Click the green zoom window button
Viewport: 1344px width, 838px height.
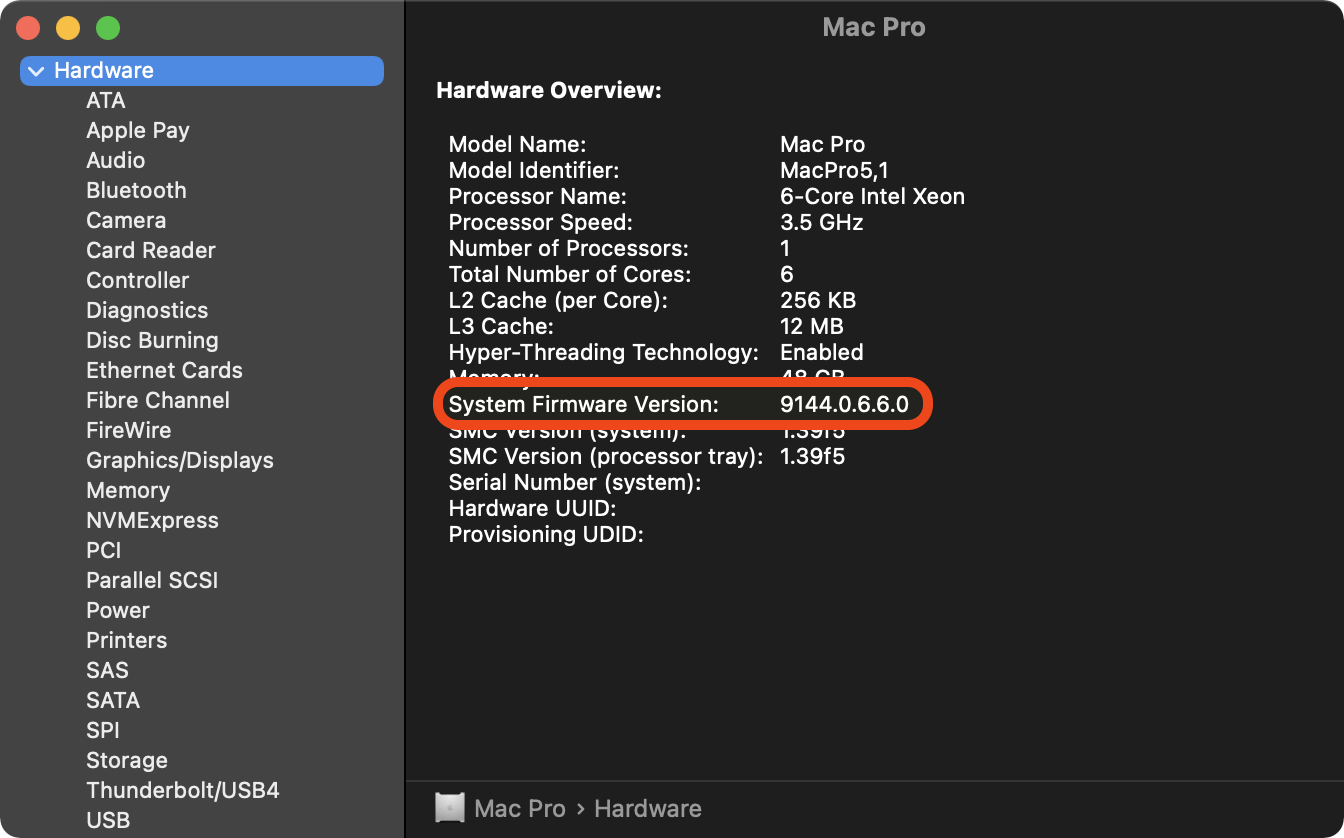[107, 28]
